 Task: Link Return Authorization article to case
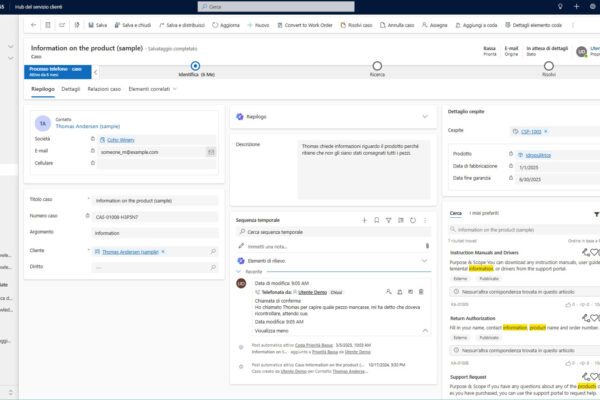pyautogui.click(x=585, y=318)
